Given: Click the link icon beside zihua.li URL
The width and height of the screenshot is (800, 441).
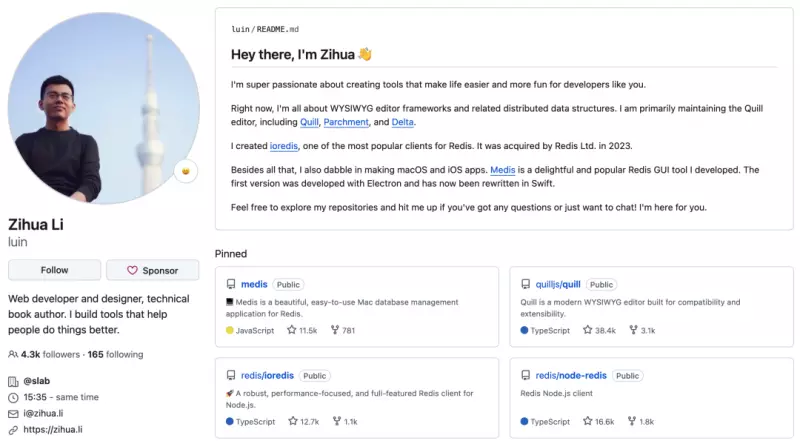Looking at the screenshot, I should point(13,430).
